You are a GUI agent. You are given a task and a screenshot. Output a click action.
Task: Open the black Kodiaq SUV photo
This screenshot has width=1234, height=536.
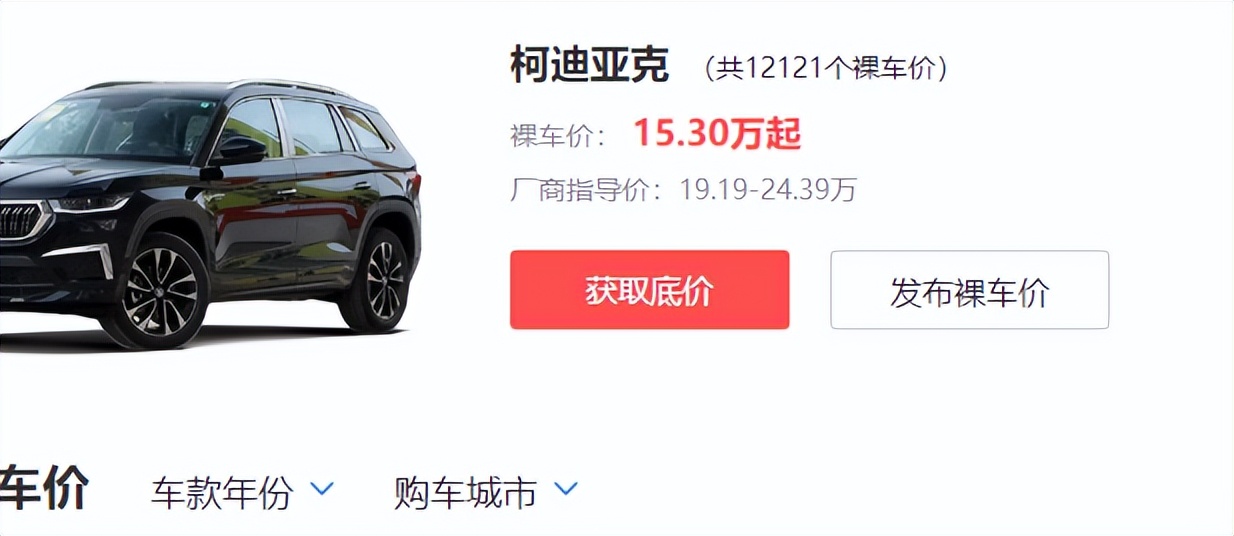[210, 213]
